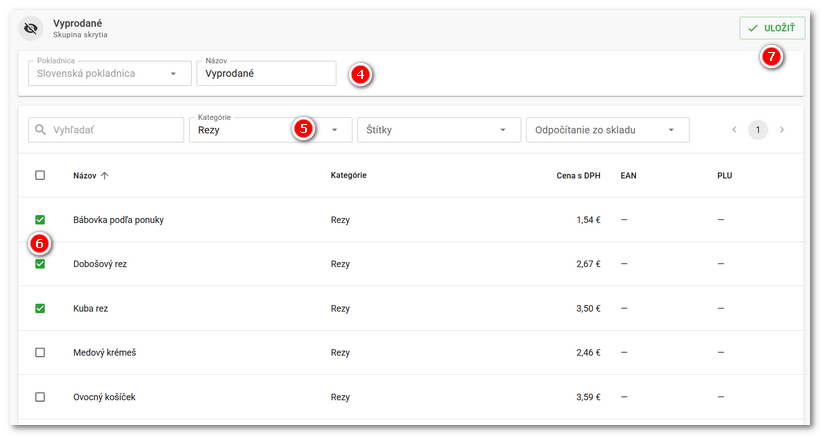The height and width of the screenshot is (436, 821).
Task: Uncheck Kuba rez checkbox
Action: pyautogui.click(x=40, y=308)
